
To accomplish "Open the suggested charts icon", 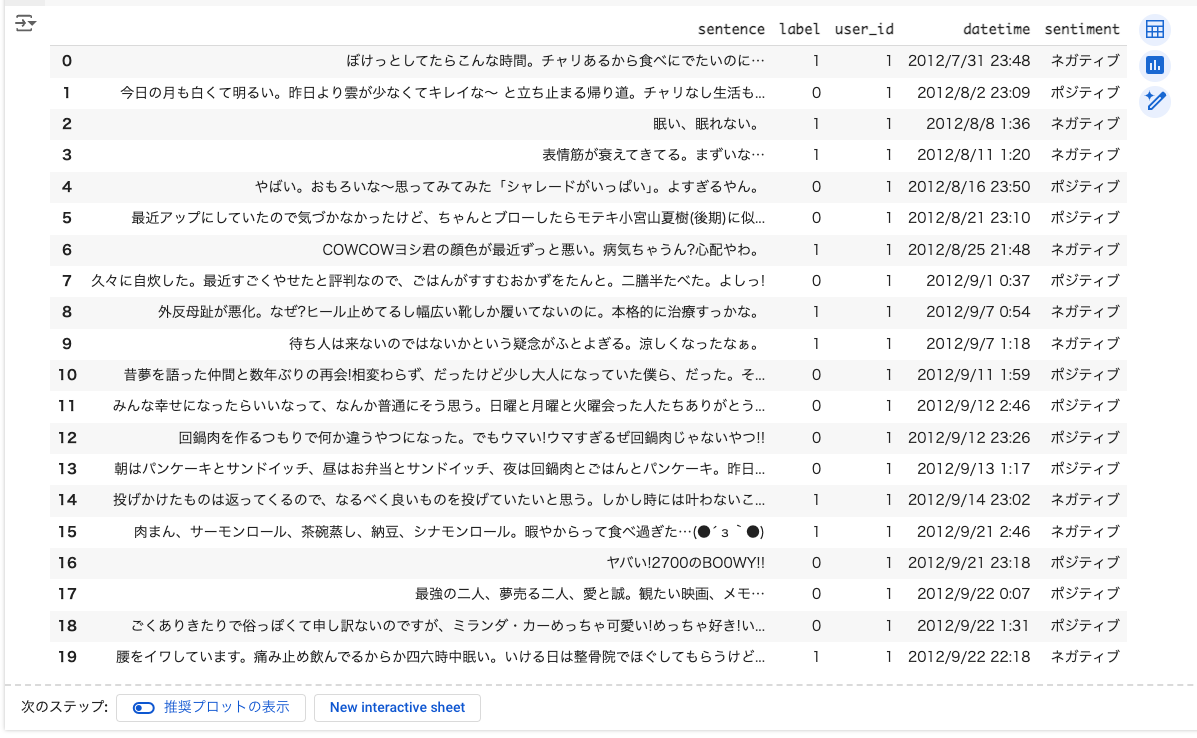I will (1154, 66).
